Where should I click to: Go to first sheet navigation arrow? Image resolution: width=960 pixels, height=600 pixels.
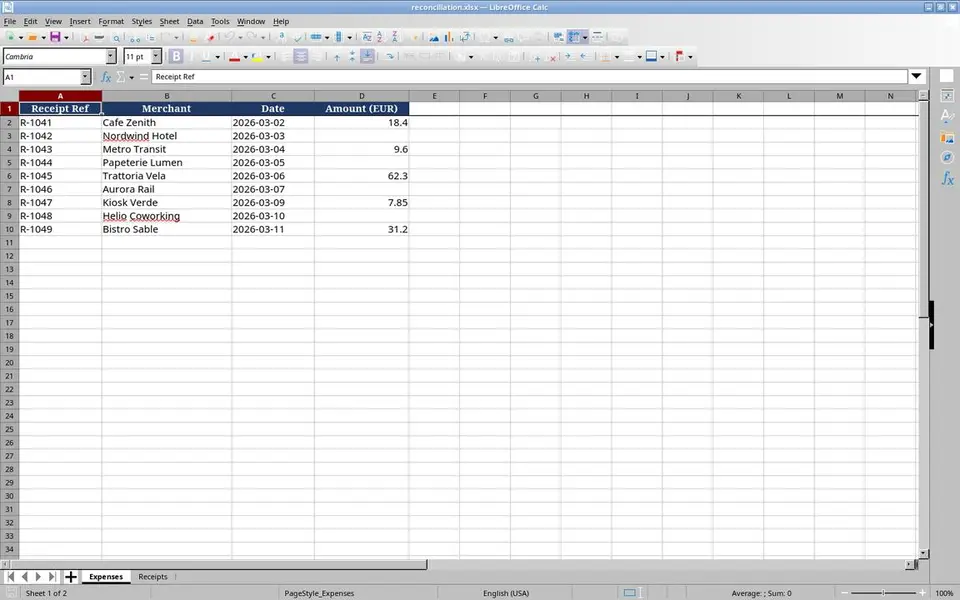[10, 577]
